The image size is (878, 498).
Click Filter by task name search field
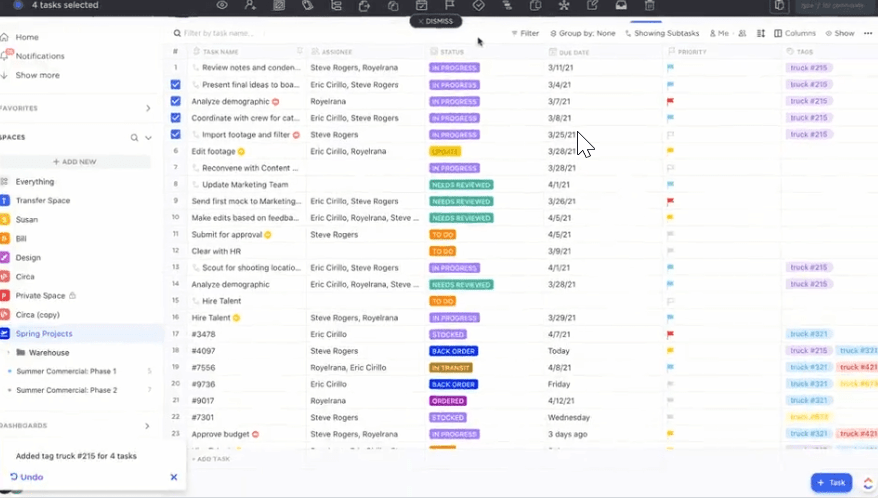[x=218, y=33]
